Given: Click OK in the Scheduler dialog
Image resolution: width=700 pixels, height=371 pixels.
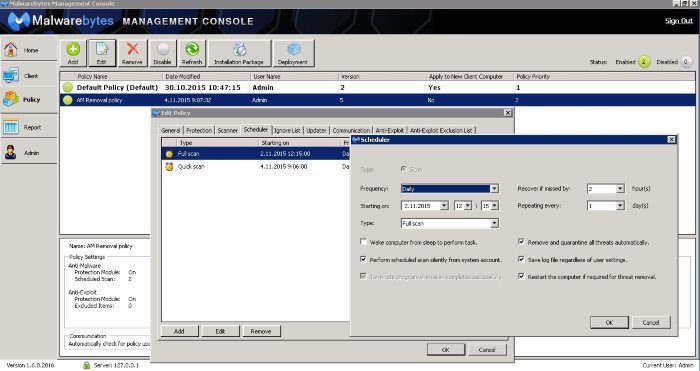Looking at the screenshot, I should pyautogui.click(x=609, y=322).
